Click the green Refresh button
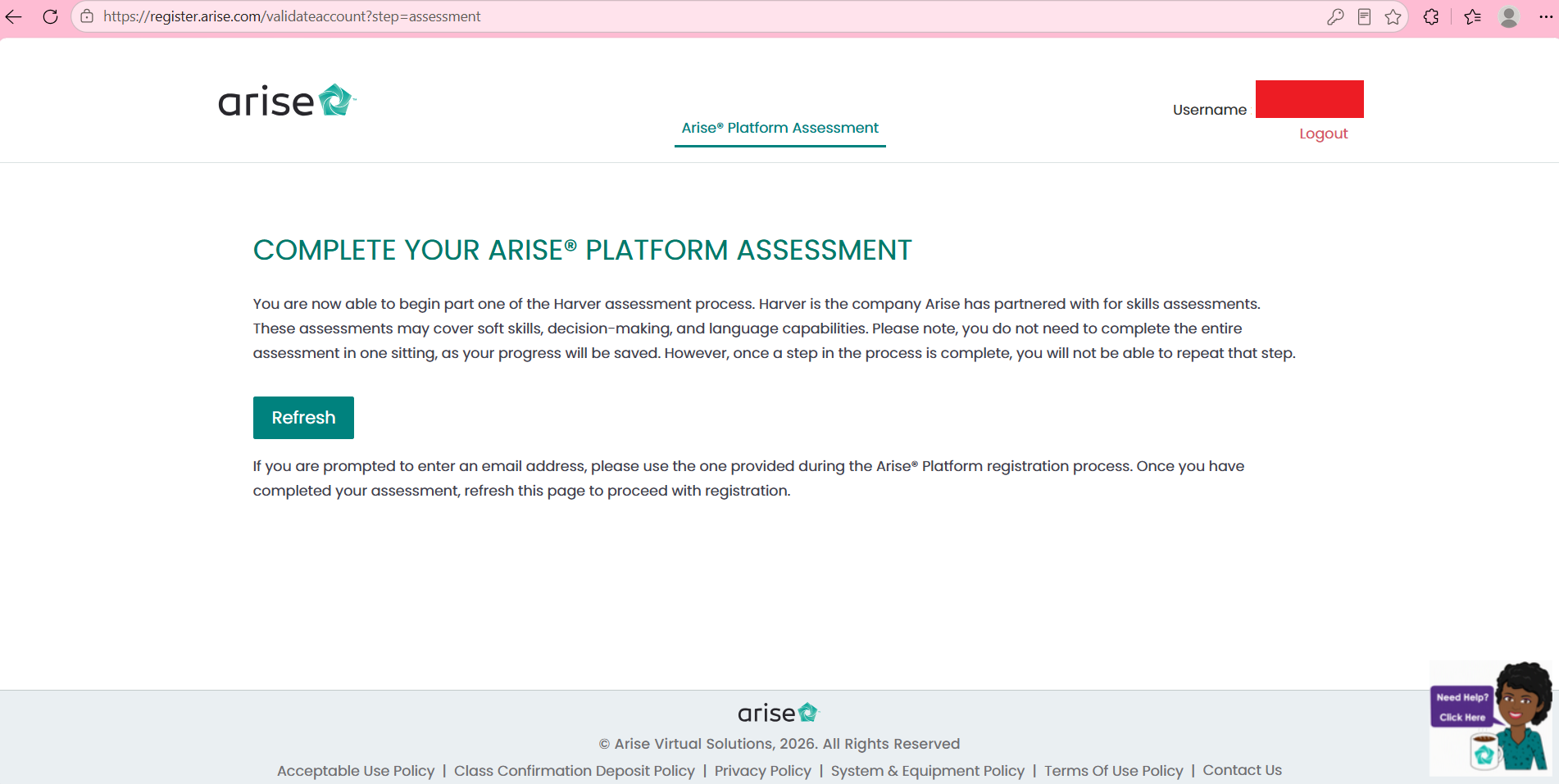 click(303, 418)
